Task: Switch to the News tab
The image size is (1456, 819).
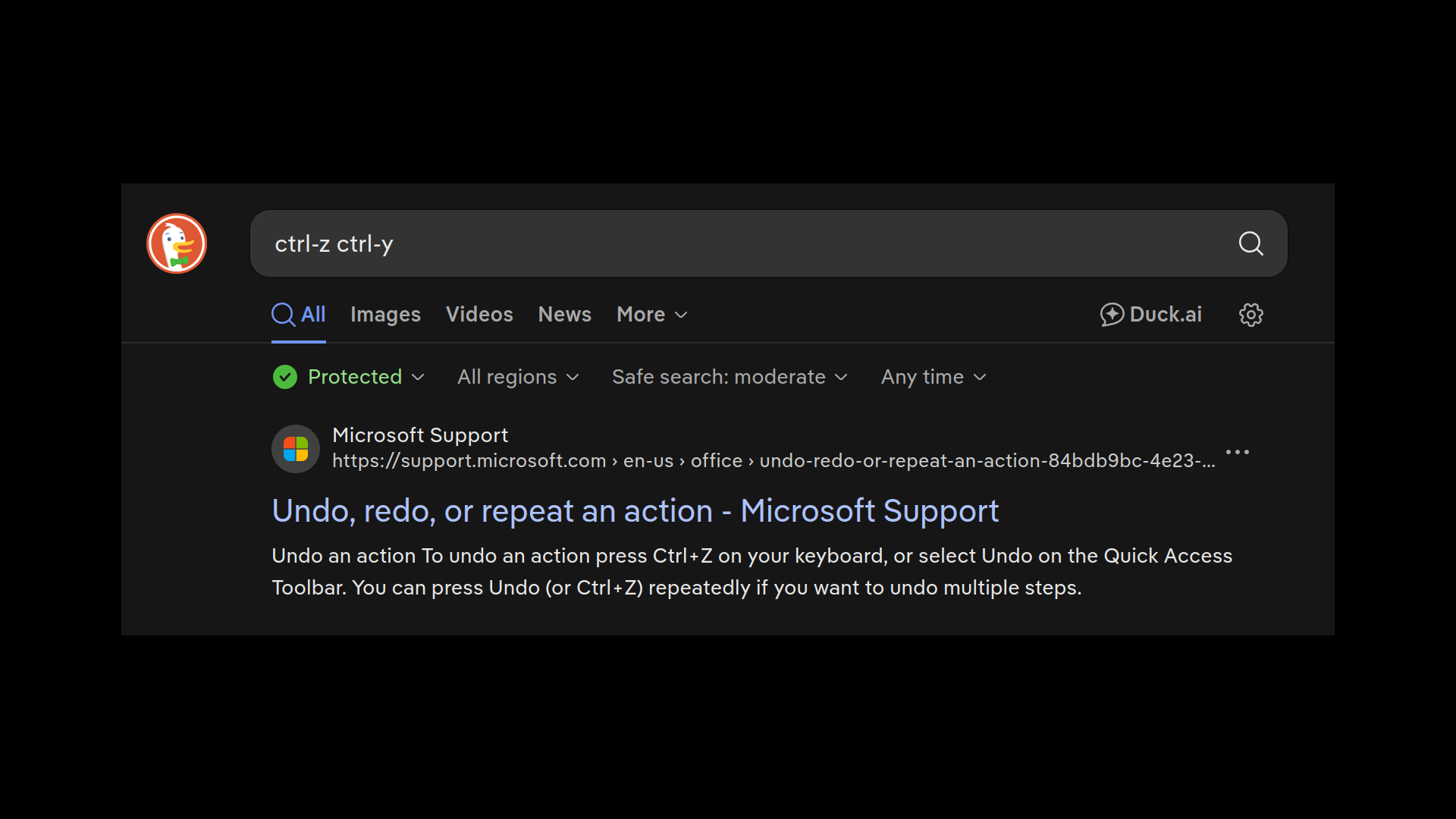Action: (565, 315)
